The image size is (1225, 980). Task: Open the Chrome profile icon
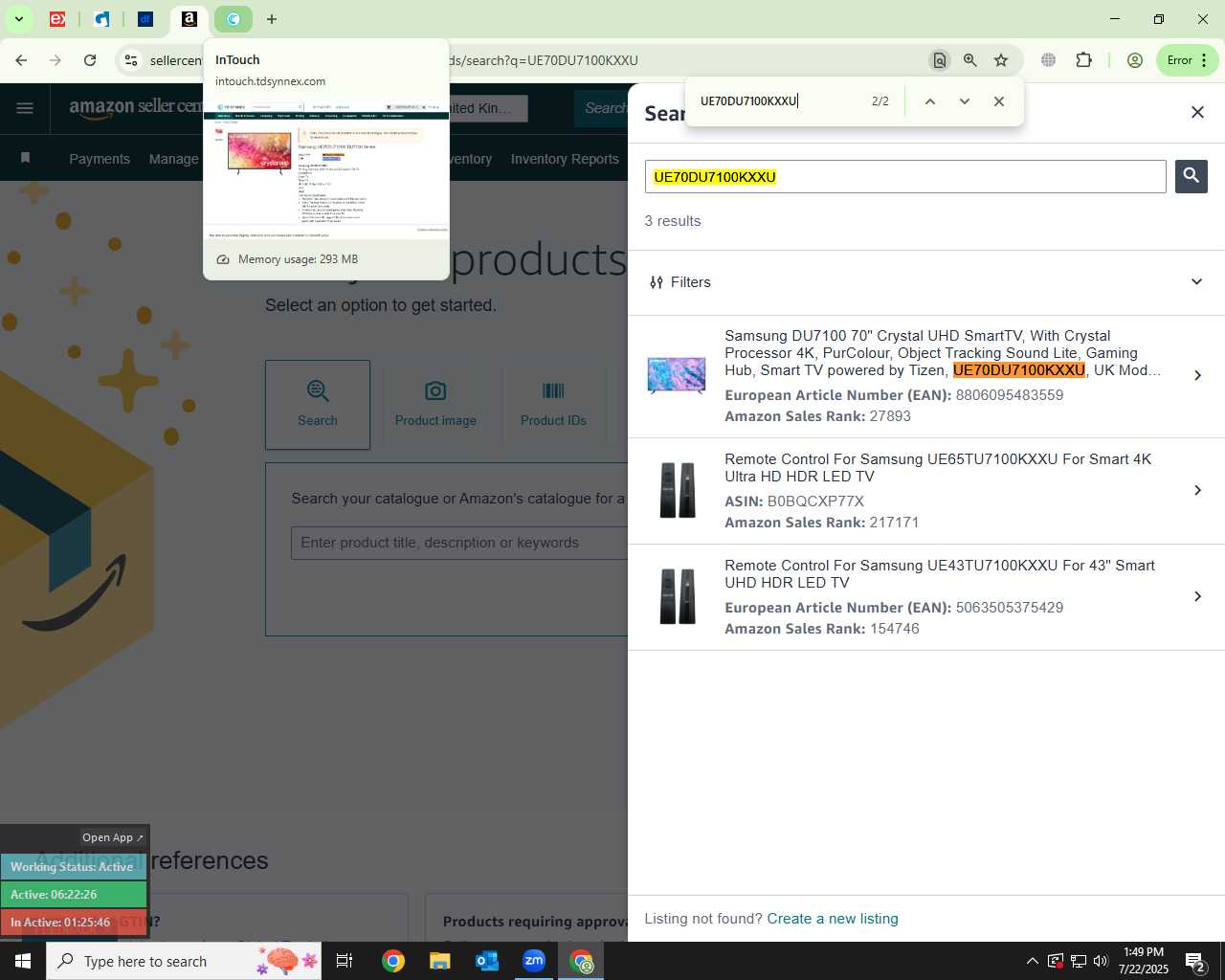(1135, 60)
